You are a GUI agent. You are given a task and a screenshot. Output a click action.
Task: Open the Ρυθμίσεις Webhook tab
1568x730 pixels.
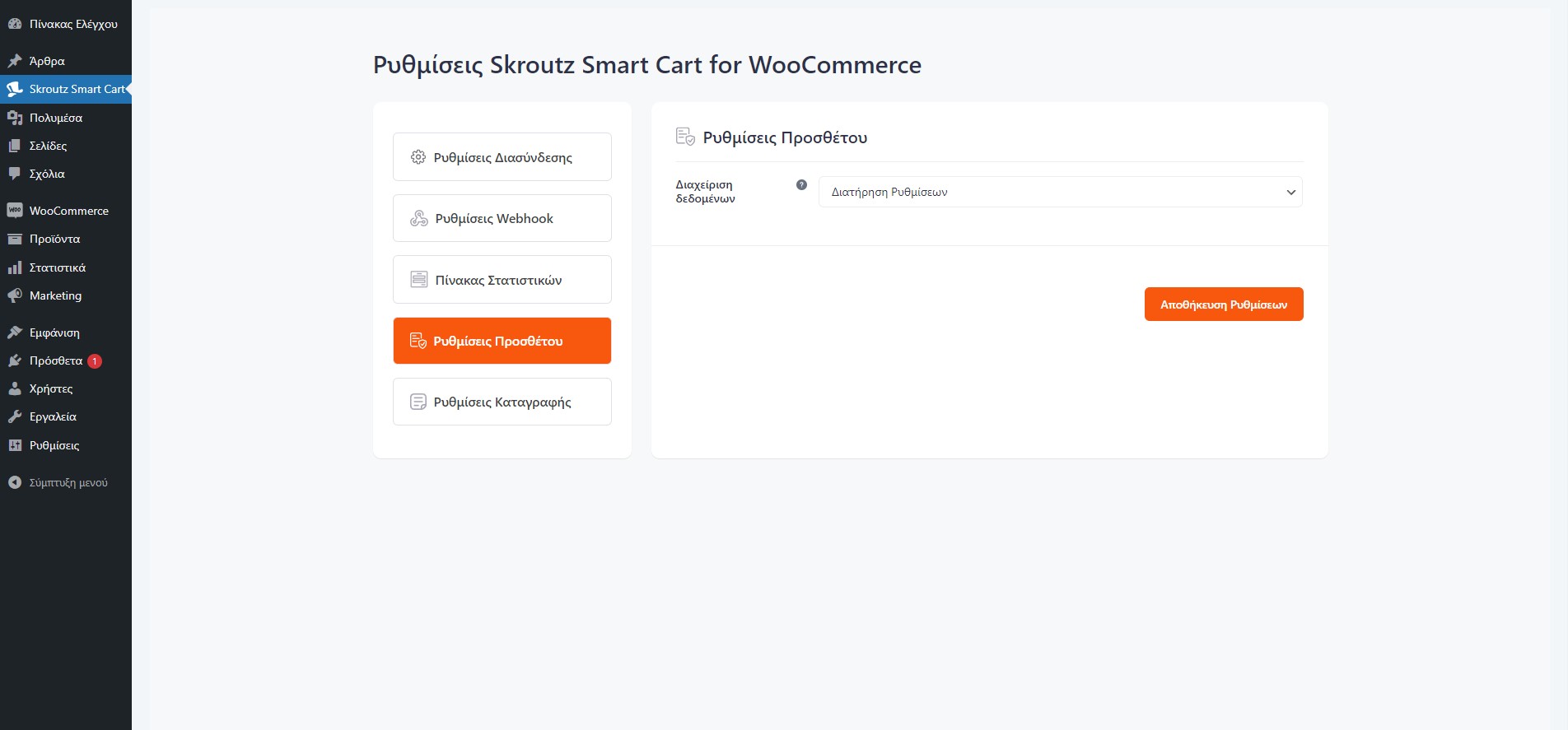[502, 218]
